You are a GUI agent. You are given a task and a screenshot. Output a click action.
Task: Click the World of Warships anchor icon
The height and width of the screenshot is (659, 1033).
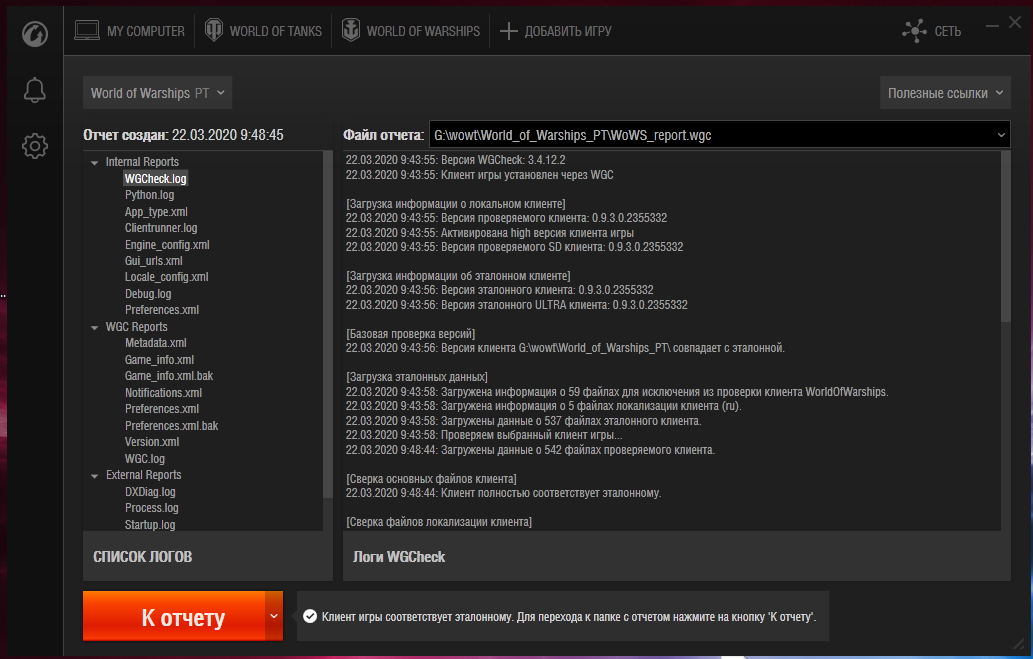coord(351,30)
